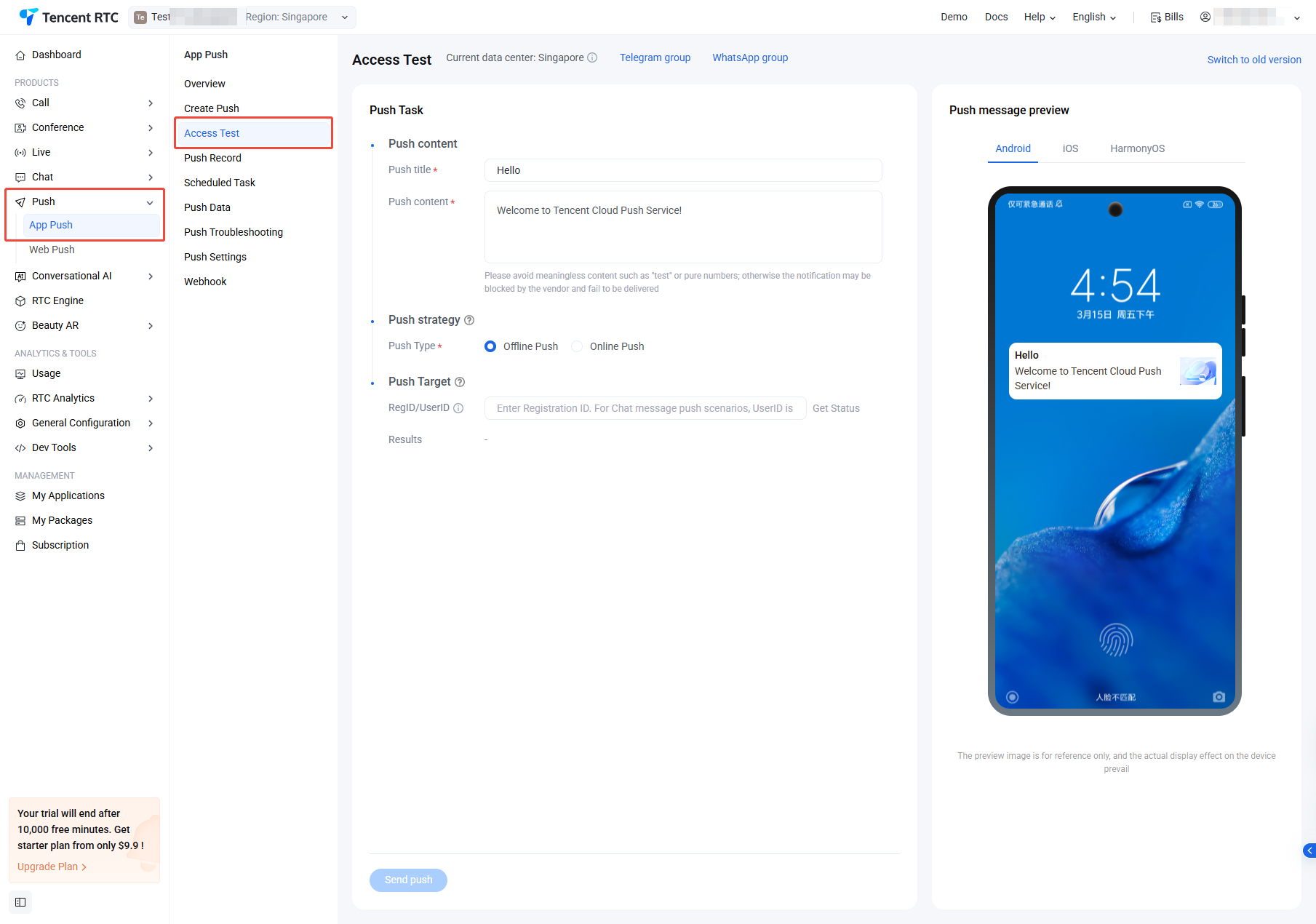The height and width of the screenshot is (924, 1316).
Task: Click the RTC Engine cube icon
Action: (20, 301)
